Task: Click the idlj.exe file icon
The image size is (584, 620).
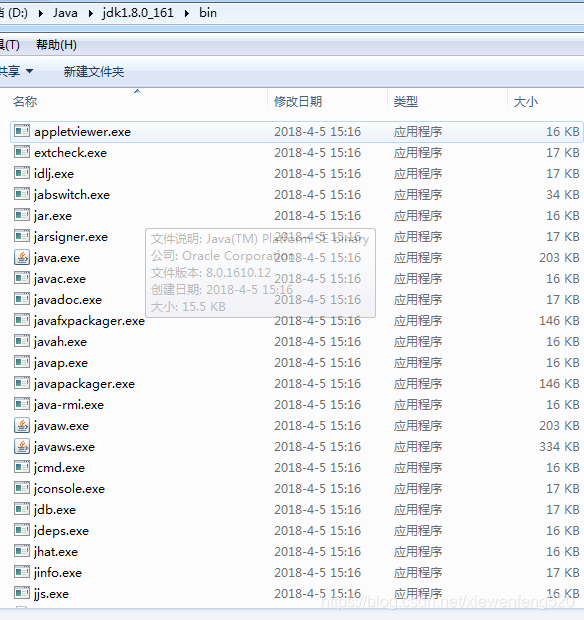Action: point(22,173)
